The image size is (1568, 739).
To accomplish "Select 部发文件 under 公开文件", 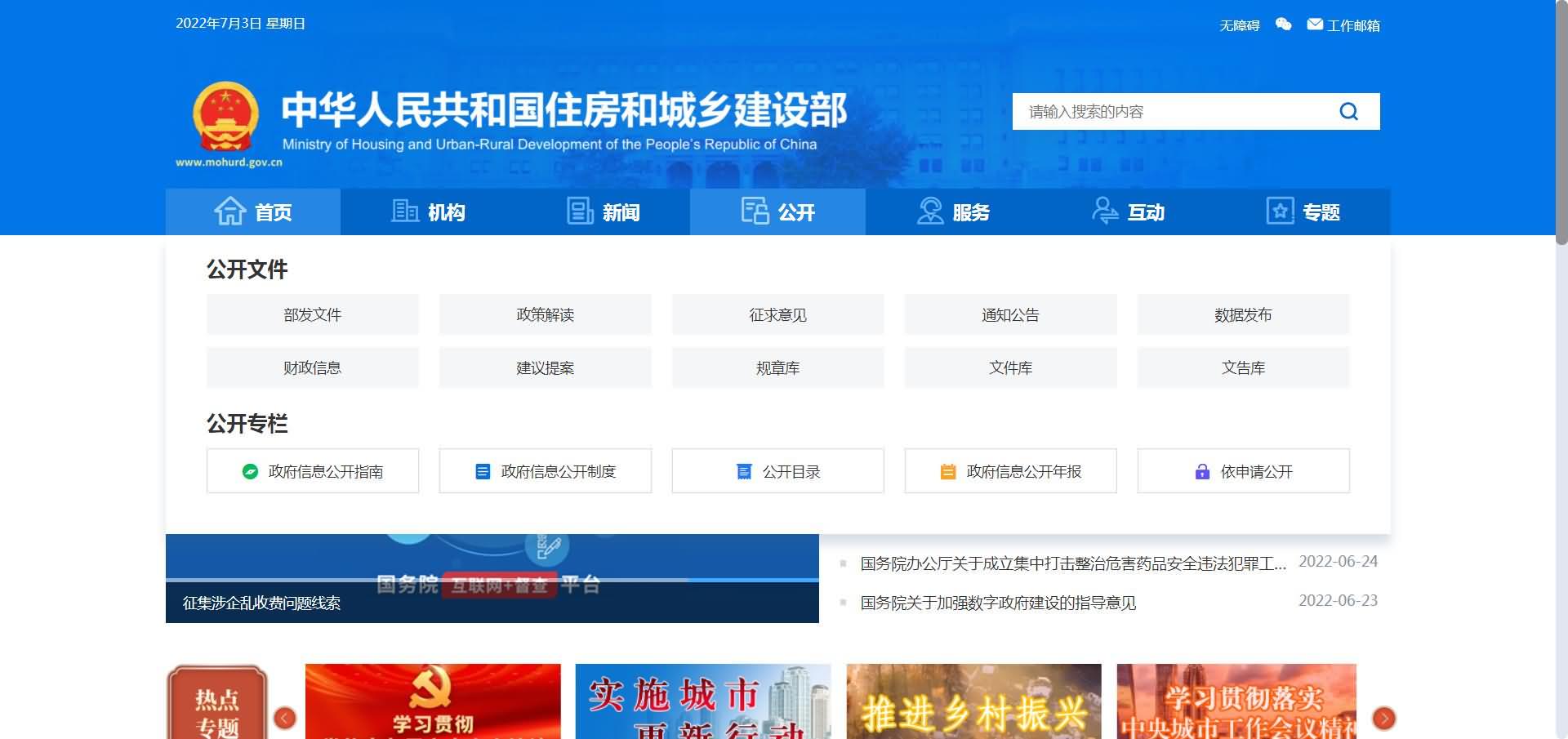I will click(313, 314).
